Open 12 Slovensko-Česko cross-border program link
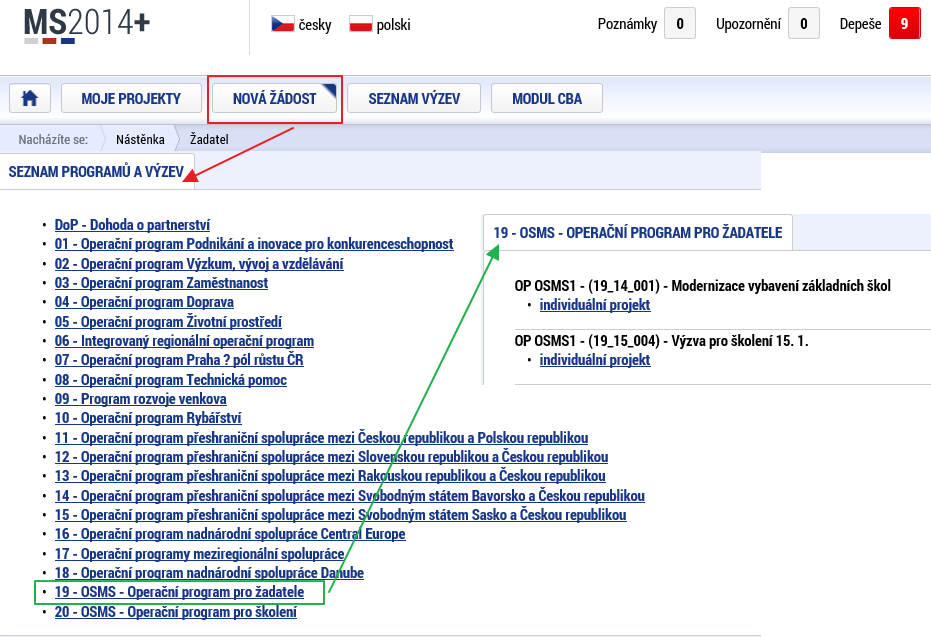Viewport: 931px width, 637px height. (x=331, y=457)
